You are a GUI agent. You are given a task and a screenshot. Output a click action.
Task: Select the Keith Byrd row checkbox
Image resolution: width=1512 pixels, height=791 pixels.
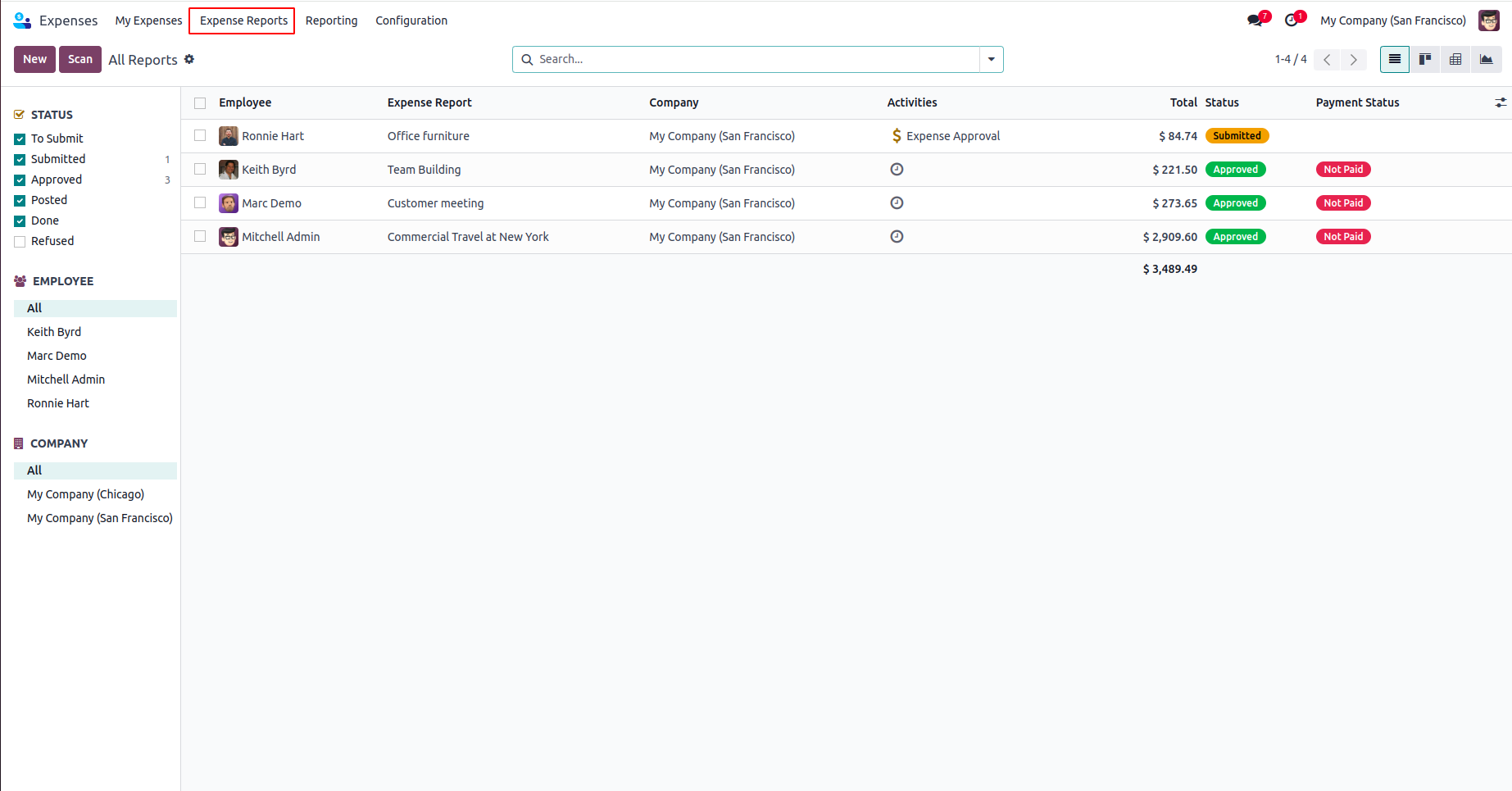pyautogui.click(x=200, y=169)
